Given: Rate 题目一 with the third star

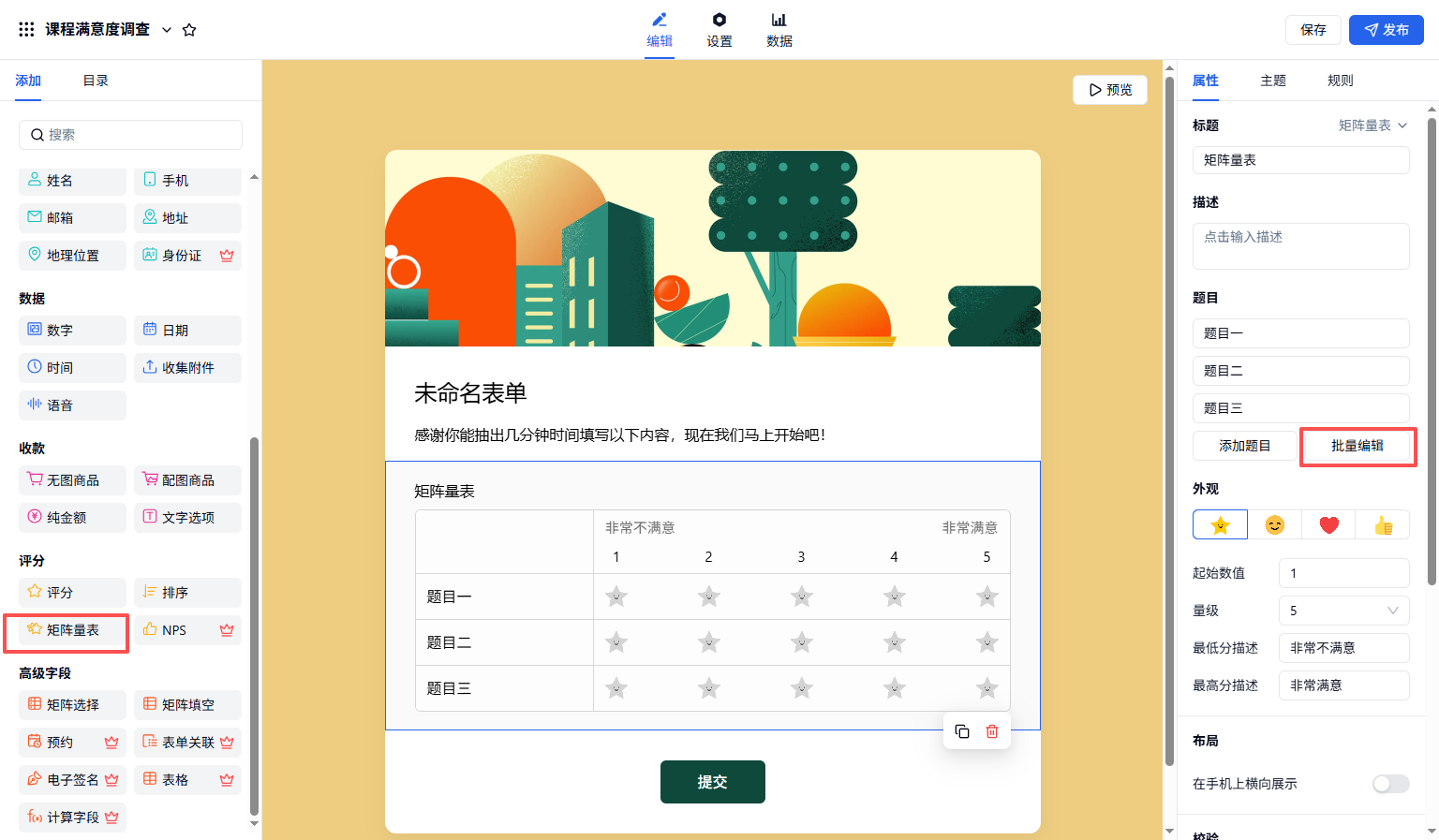Looking at the screenshot, I should point(801,597).
